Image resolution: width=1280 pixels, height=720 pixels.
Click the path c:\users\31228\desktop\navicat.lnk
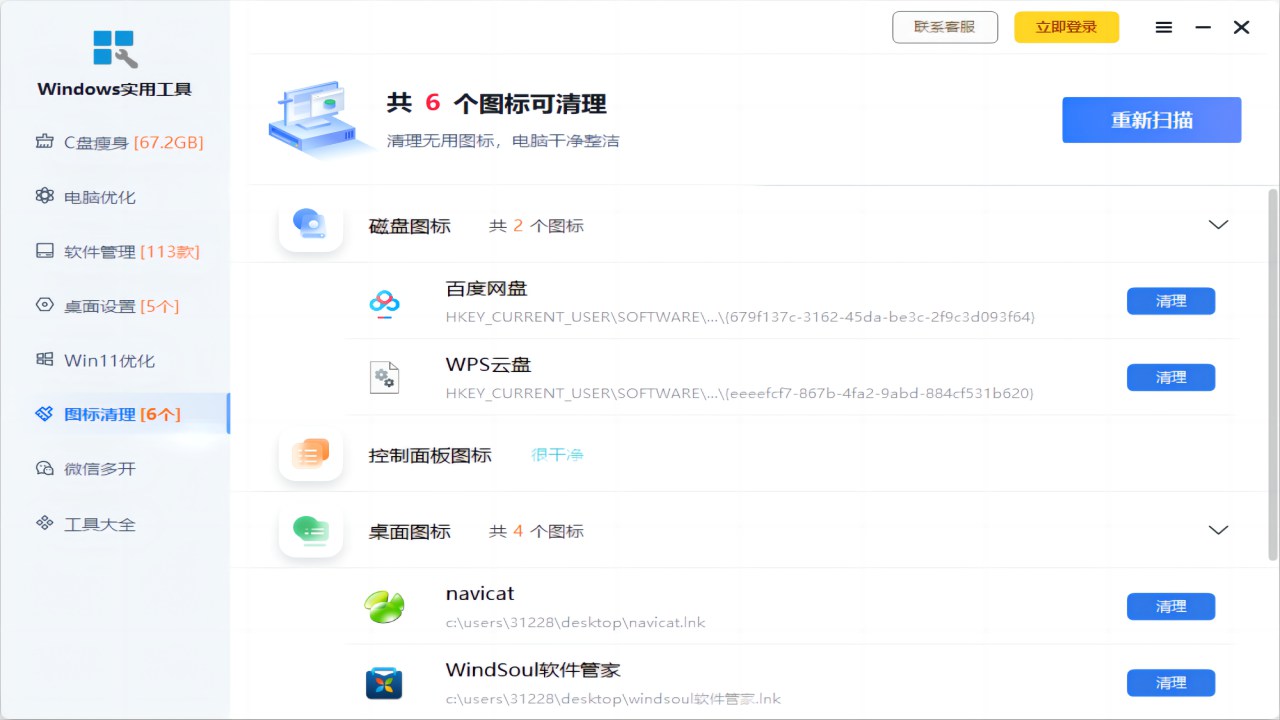point(575,622)
